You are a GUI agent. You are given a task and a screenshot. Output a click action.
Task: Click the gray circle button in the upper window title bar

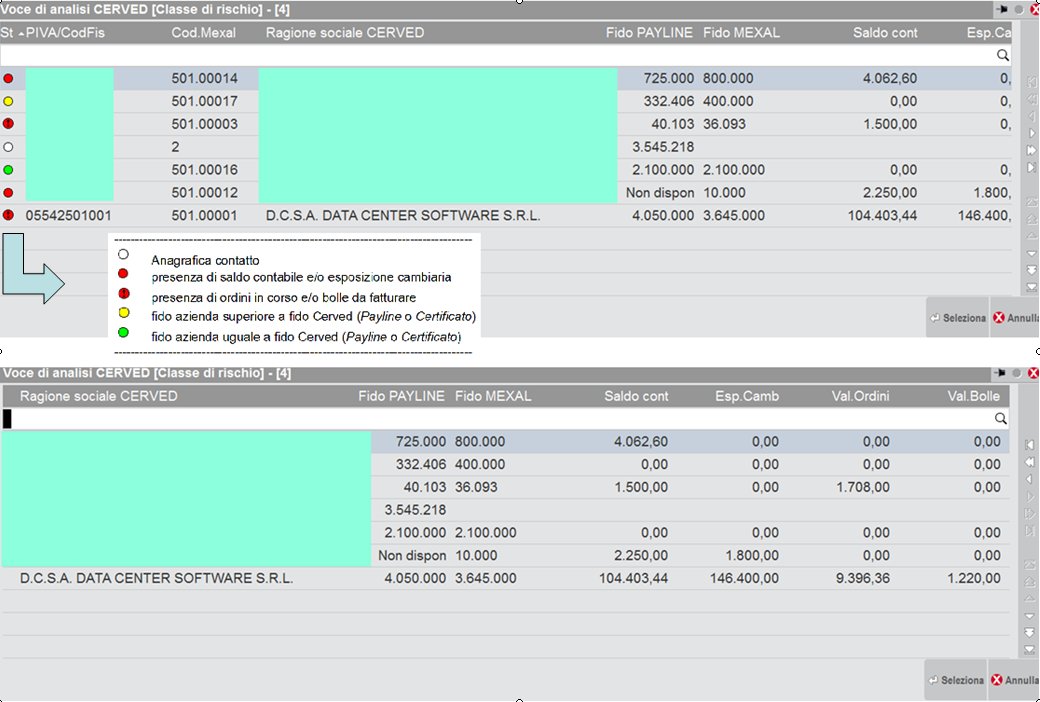1018,9
